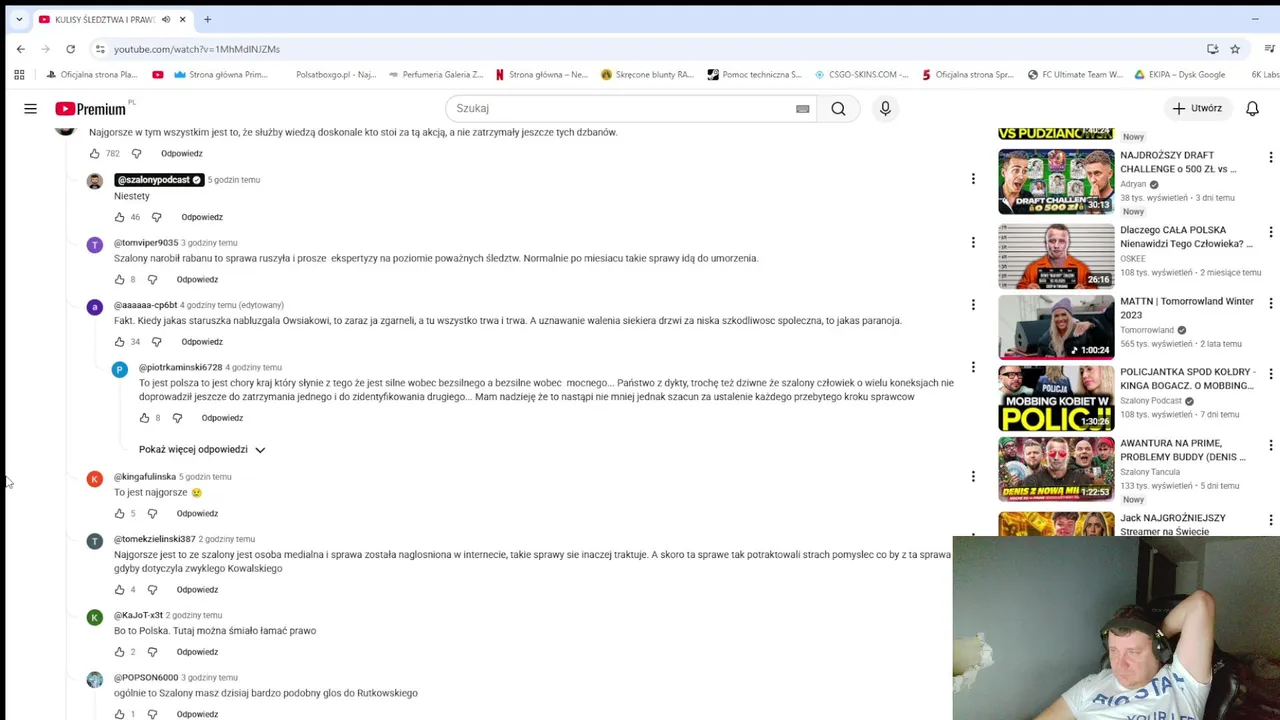Viewport: 1280px width, 720px height.
Task: Open options for NAJDROŻSZY DRAFT CHALLENGE video
Action: click(1270, 158)
